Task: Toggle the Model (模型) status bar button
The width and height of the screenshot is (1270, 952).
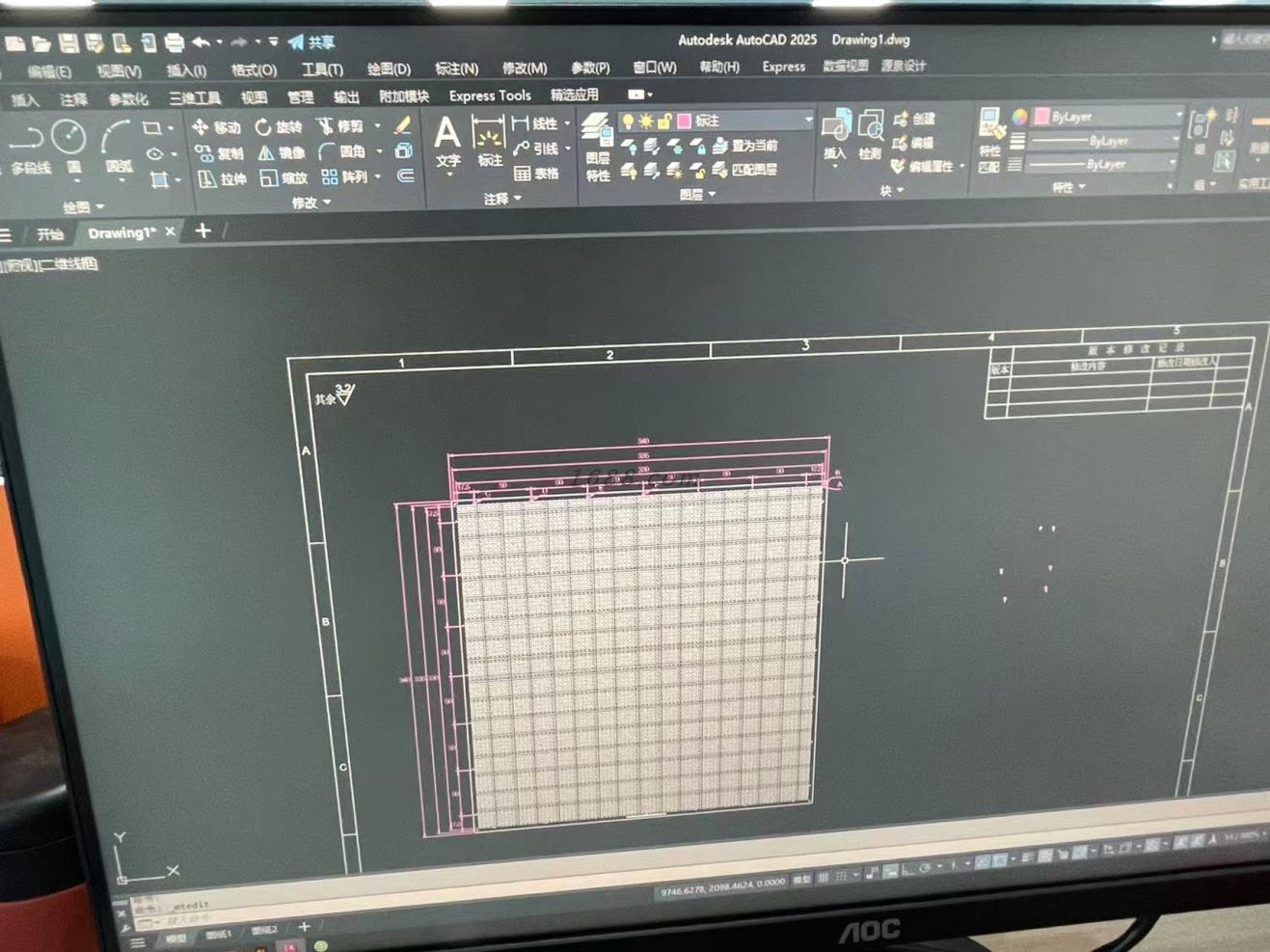Action: [x=801, y=880]
